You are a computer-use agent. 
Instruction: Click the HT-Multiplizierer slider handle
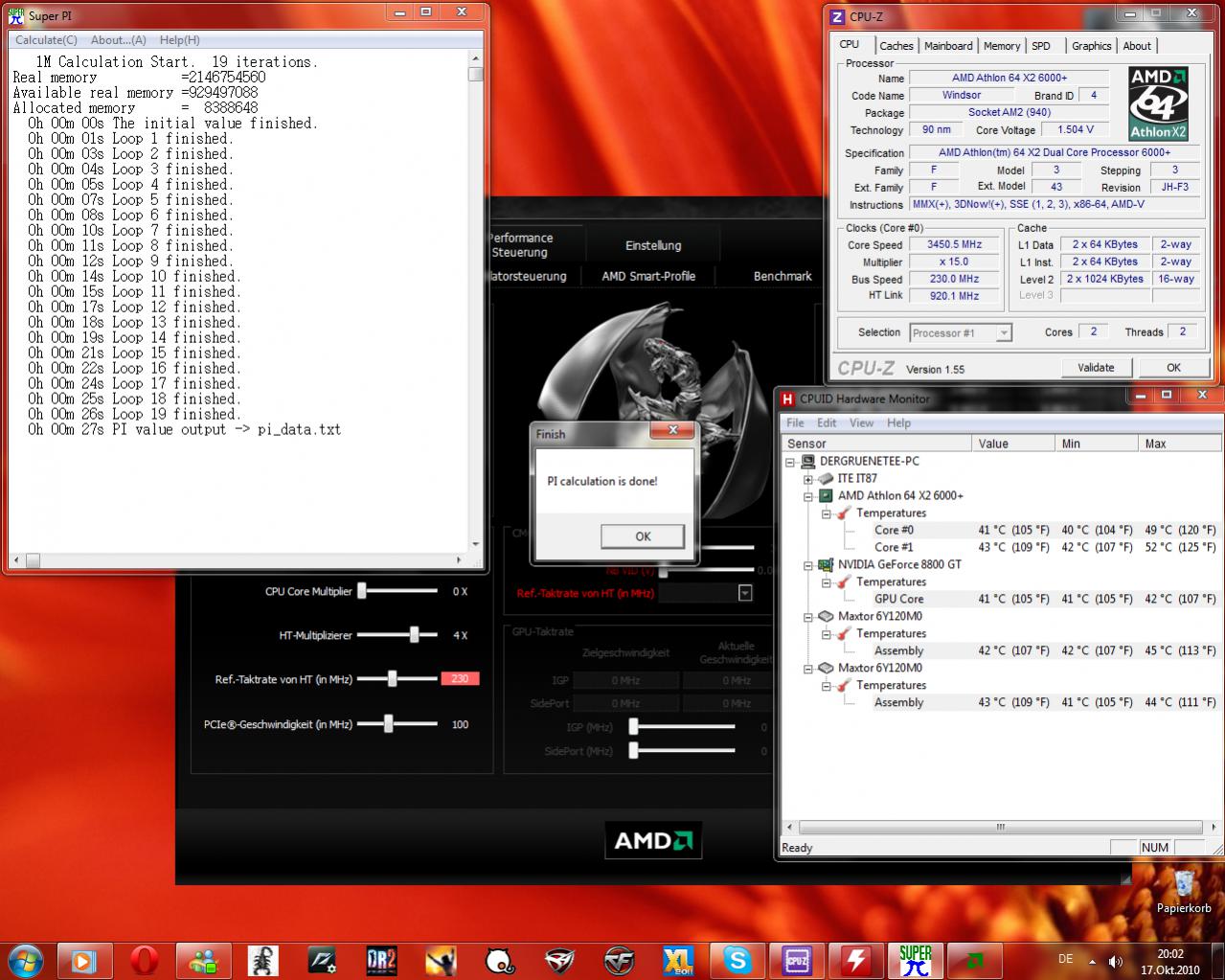coord(414,634)
